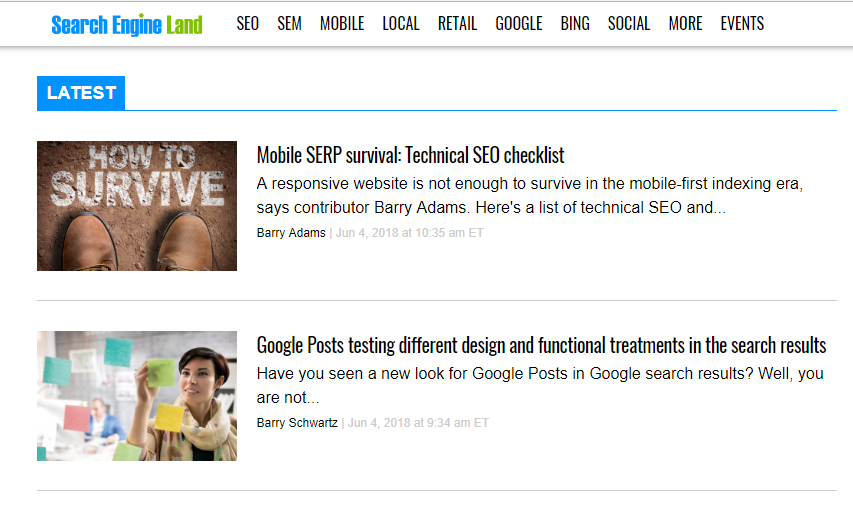Open Google Posts testing article headline
The image size is (853, 511).
[541, 346]
